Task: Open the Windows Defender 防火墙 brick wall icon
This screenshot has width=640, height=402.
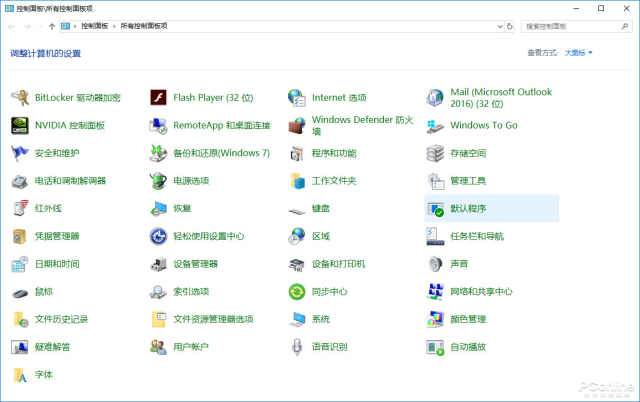Action: pos(297,126)
